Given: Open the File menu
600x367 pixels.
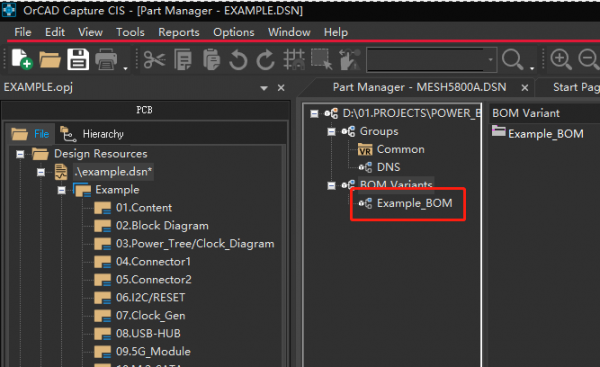Looking at the screenshot, I should (23, 32).
